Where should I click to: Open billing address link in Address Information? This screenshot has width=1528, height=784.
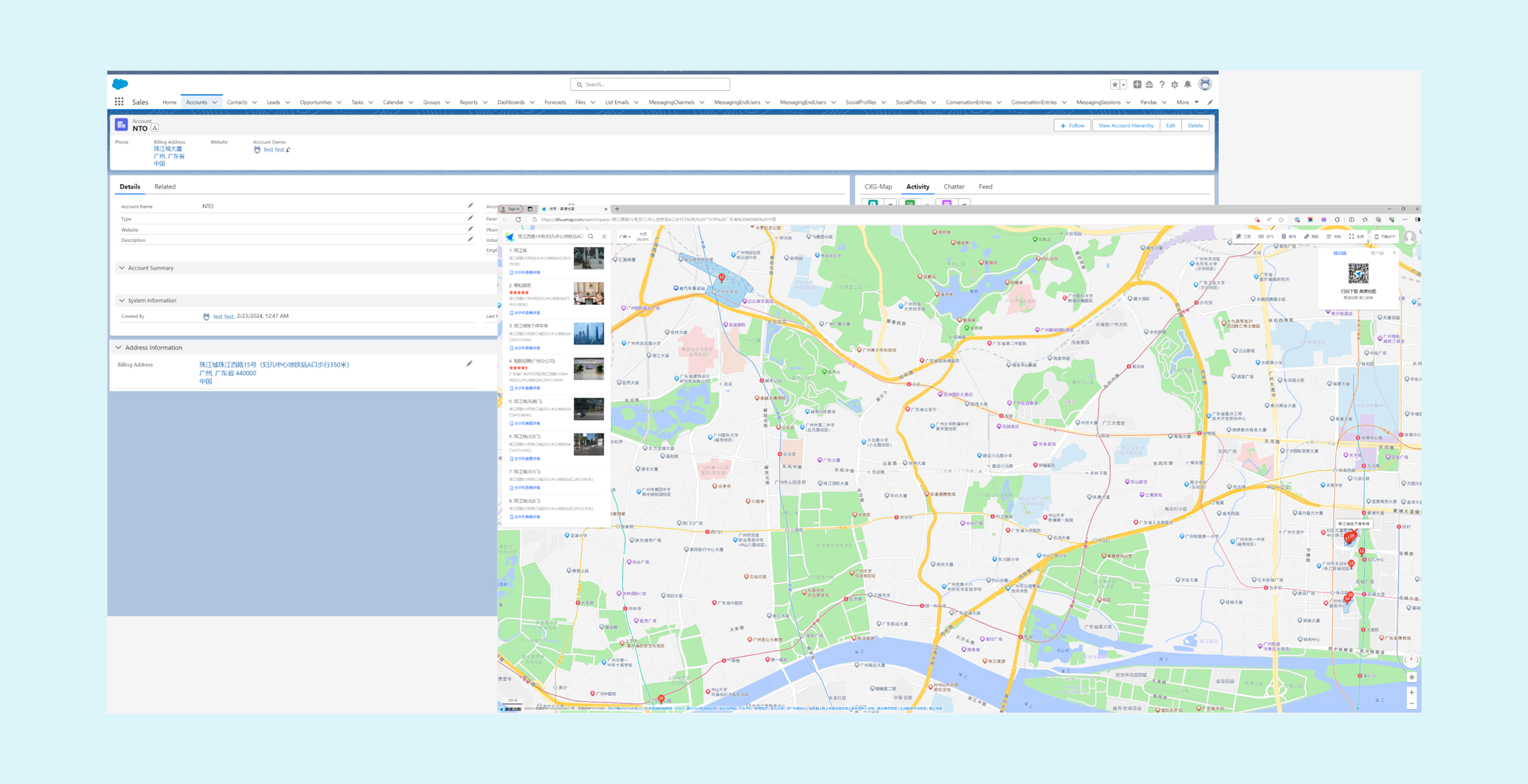[274, 373]
